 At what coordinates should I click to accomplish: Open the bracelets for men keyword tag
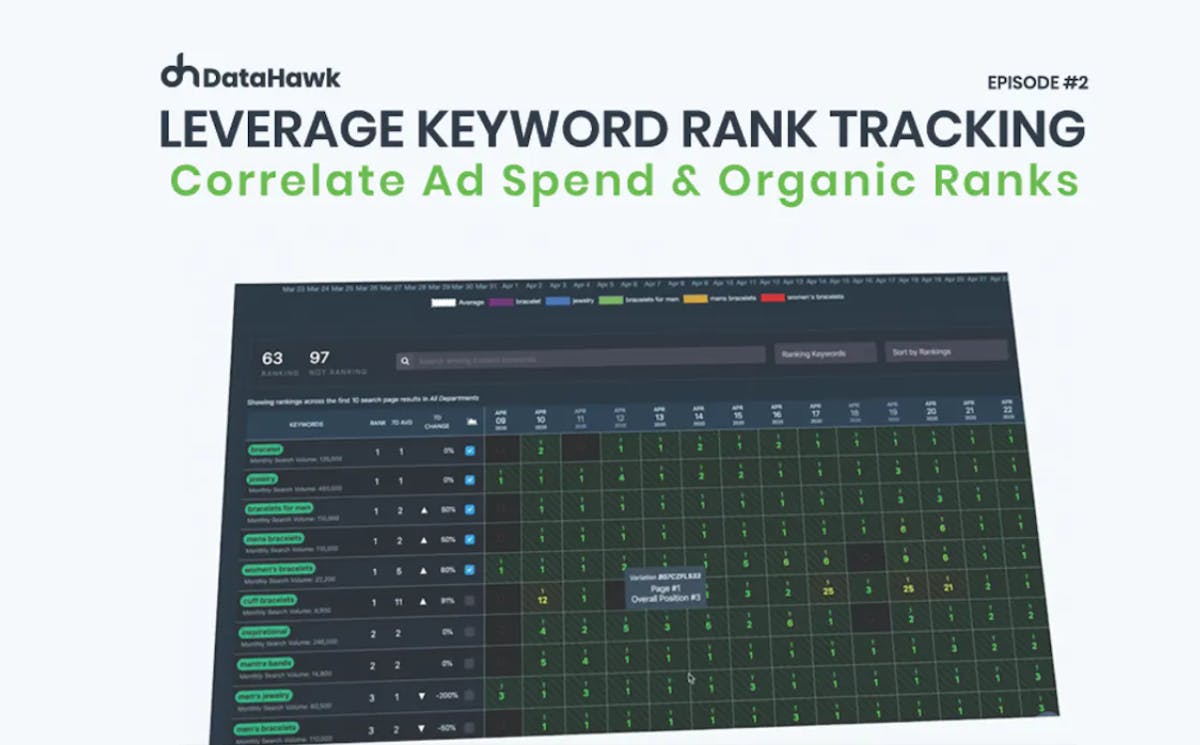click(280, 509)
